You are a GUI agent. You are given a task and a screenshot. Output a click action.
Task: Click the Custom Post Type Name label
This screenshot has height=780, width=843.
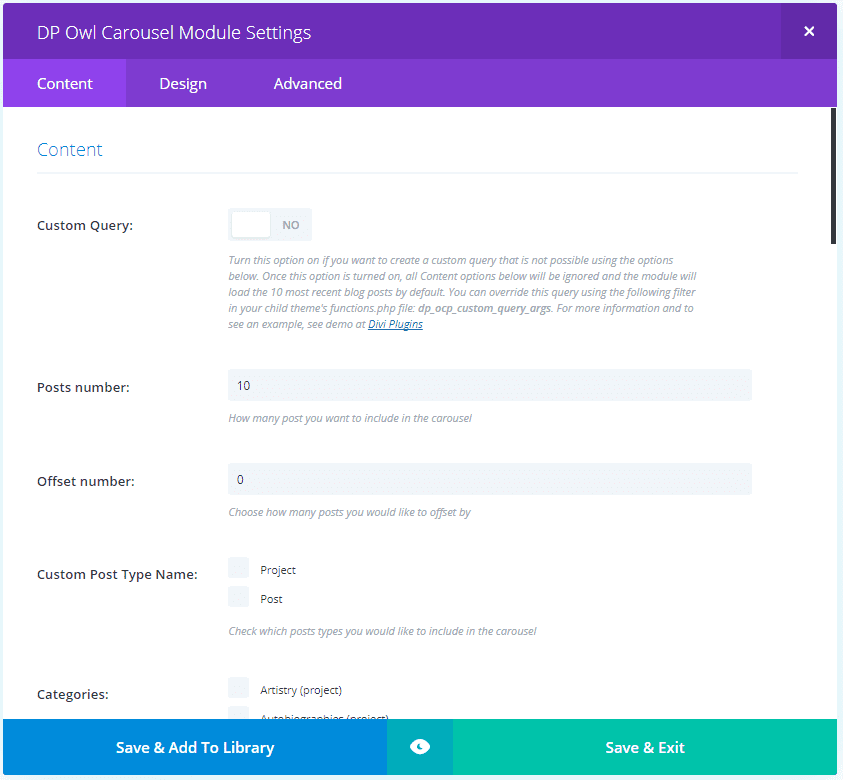[x=117, y=575]
